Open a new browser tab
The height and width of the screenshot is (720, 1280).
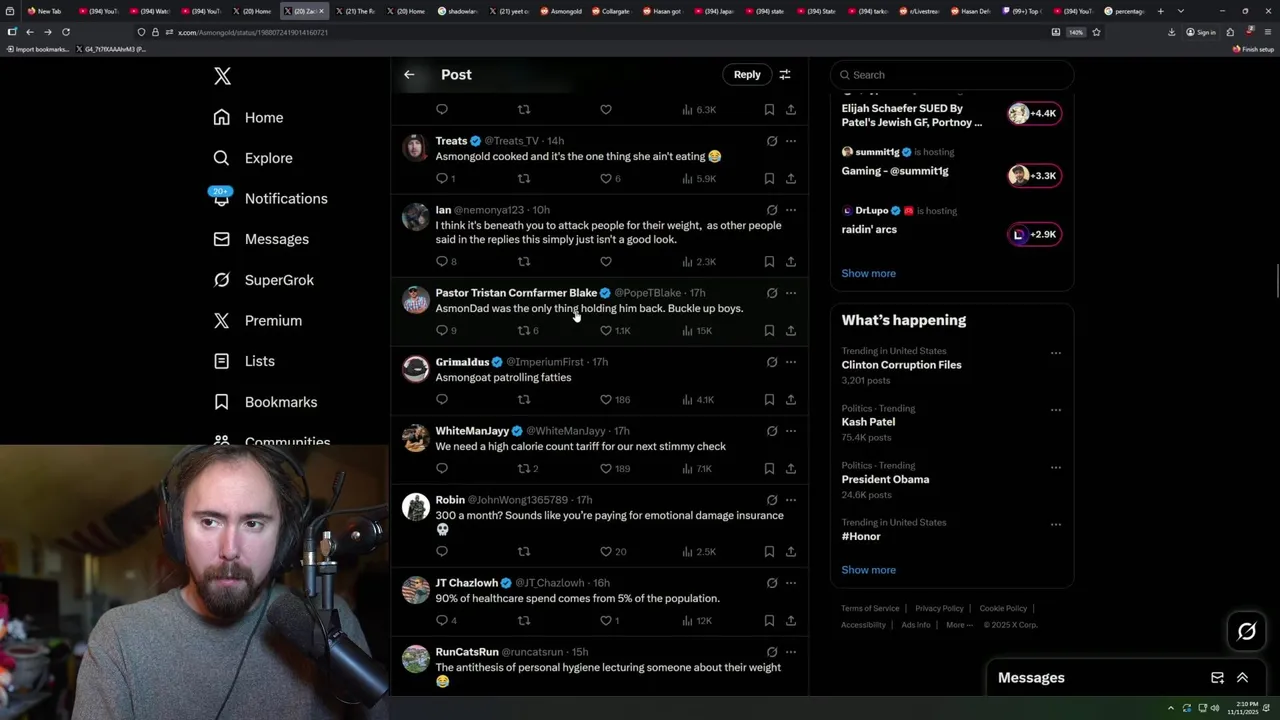[x=1160, y=11]
